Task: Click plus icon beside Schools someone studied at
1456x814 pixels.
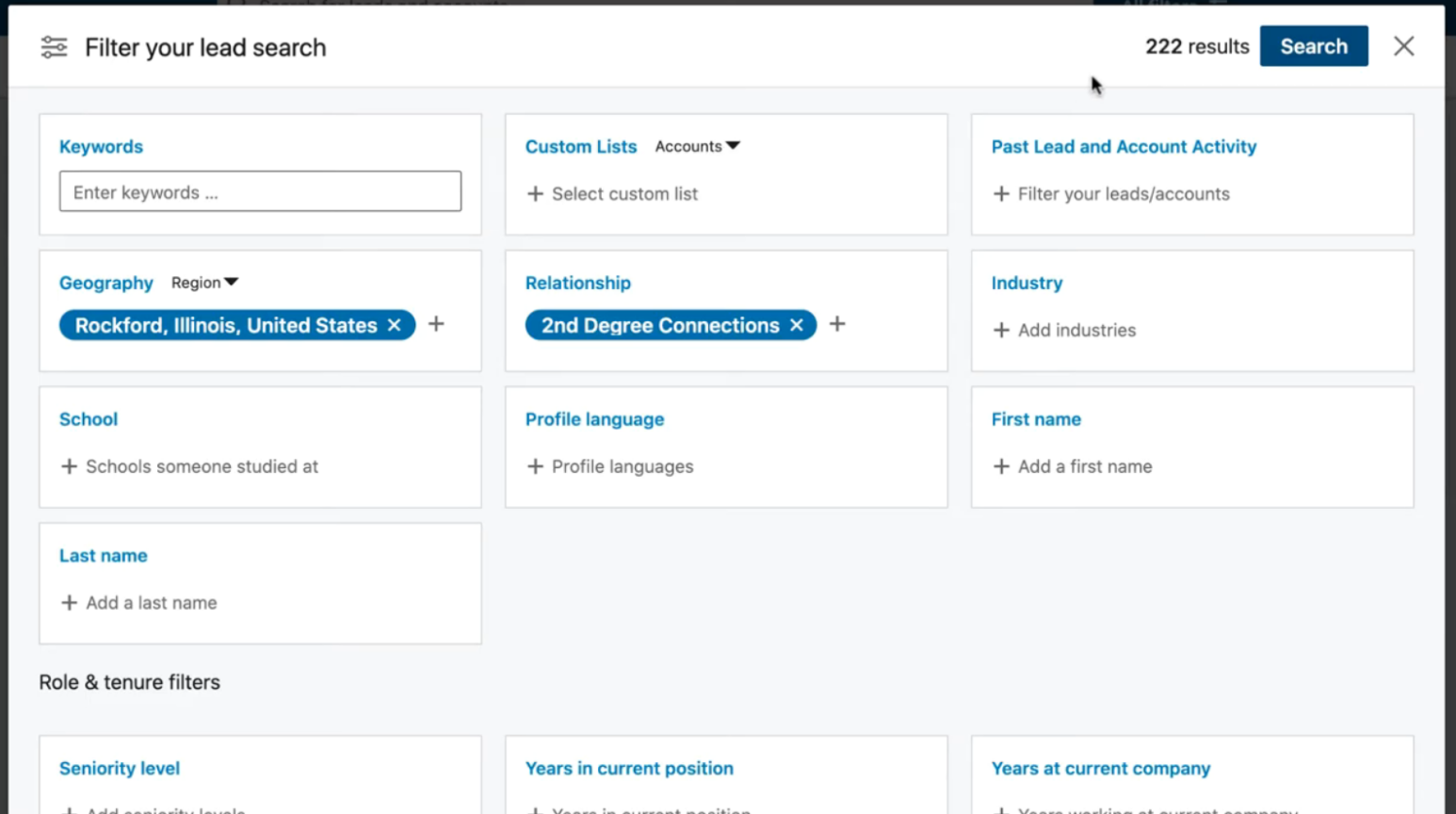Action: point(69,466)
